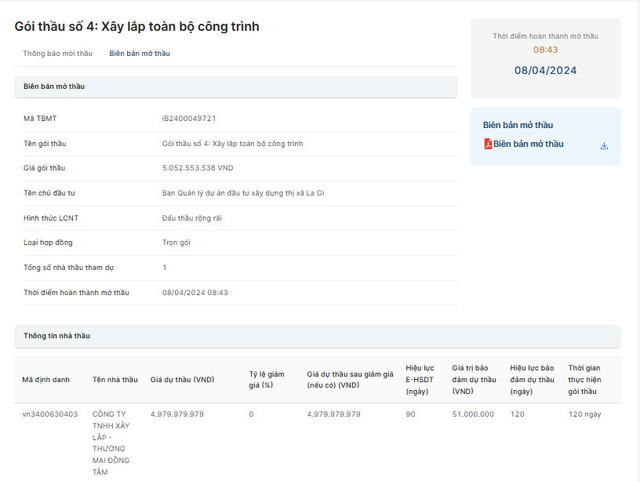Click the red PDF file icon
The image size is (640, 482).
pos(487,144)
